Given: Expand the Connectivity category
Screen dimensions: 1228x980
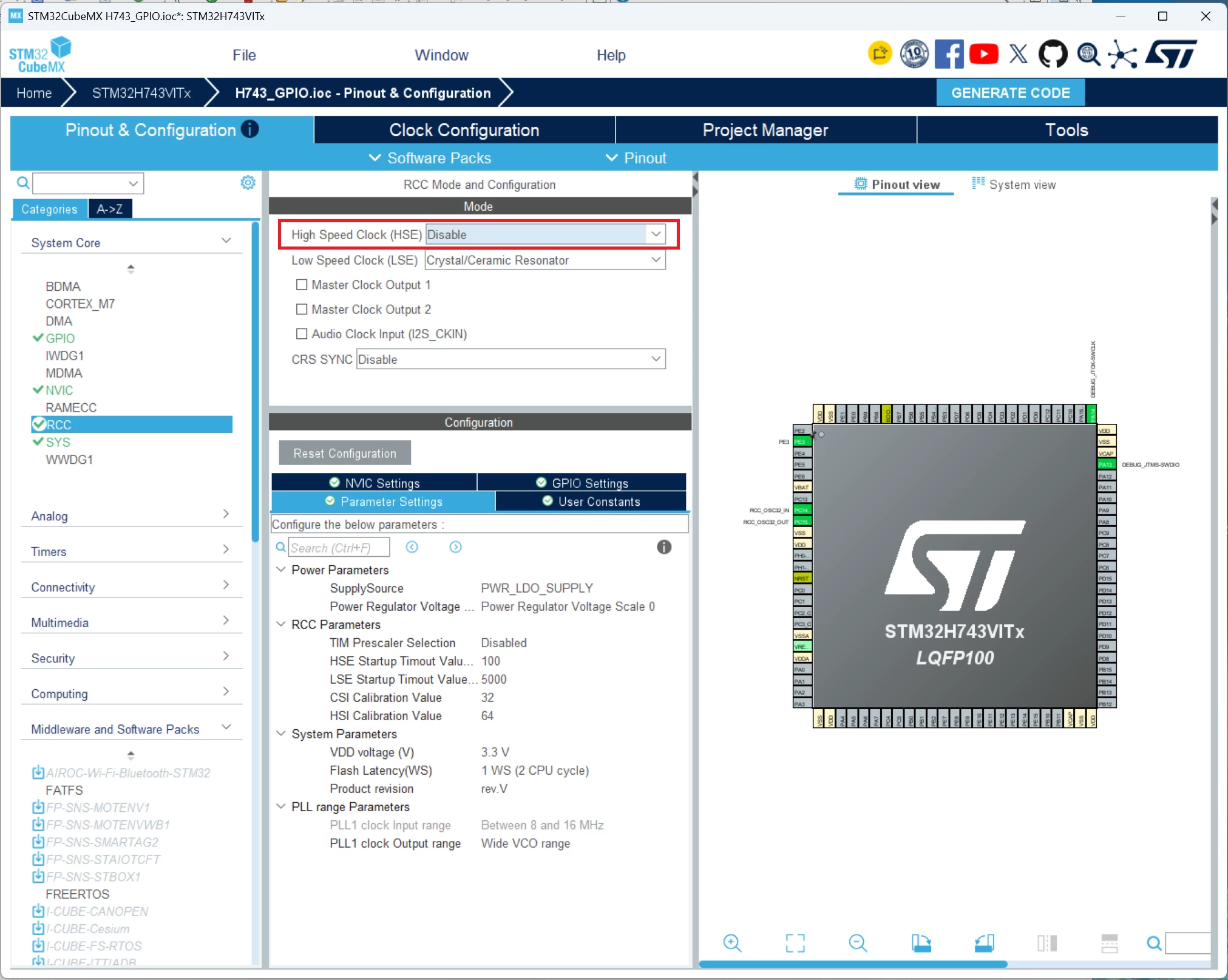Looking at the screenshot, I should [226, 585].
